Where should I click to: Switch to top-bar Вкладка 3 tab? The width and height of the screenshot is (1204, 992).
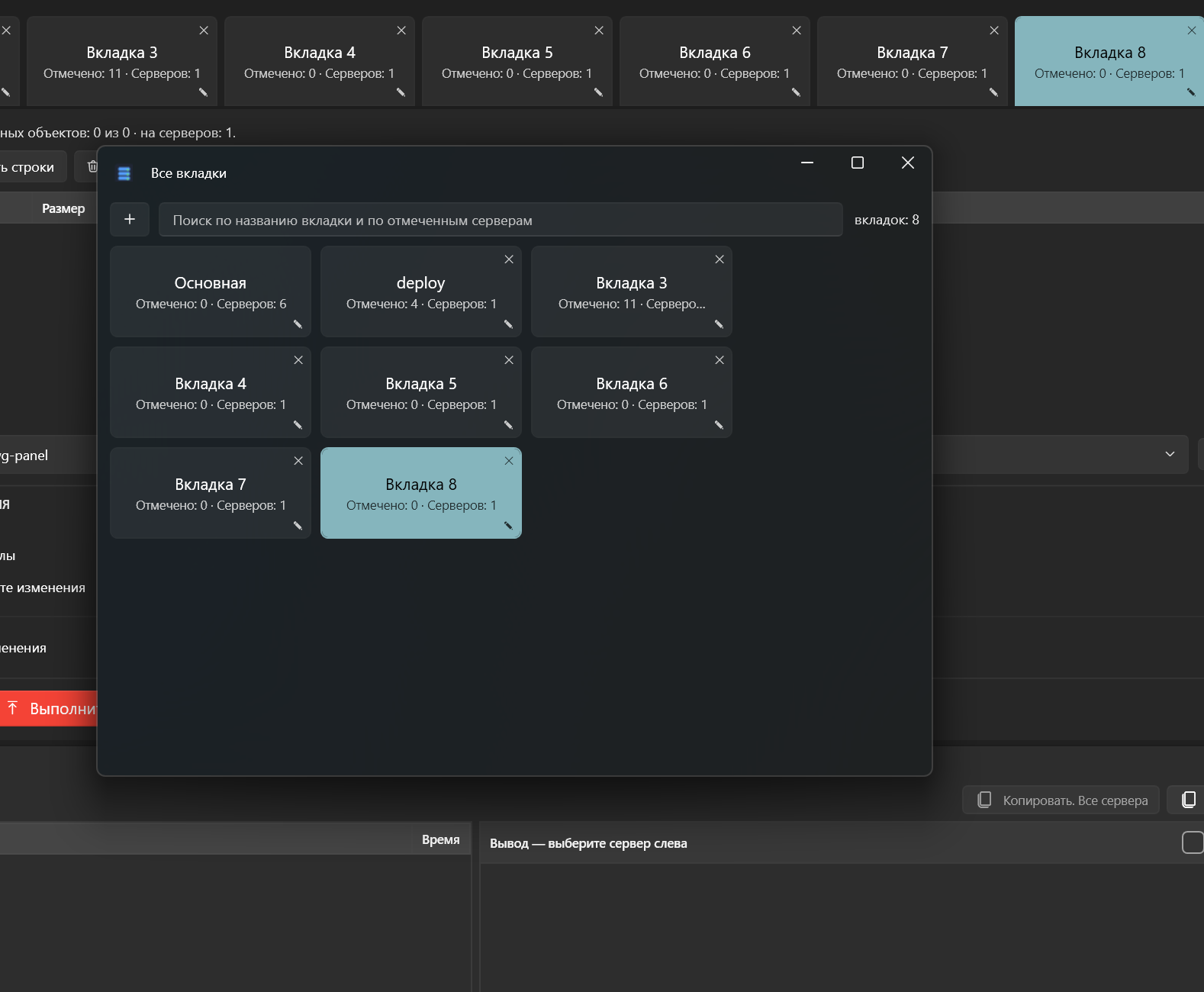[x=122, y=61]
